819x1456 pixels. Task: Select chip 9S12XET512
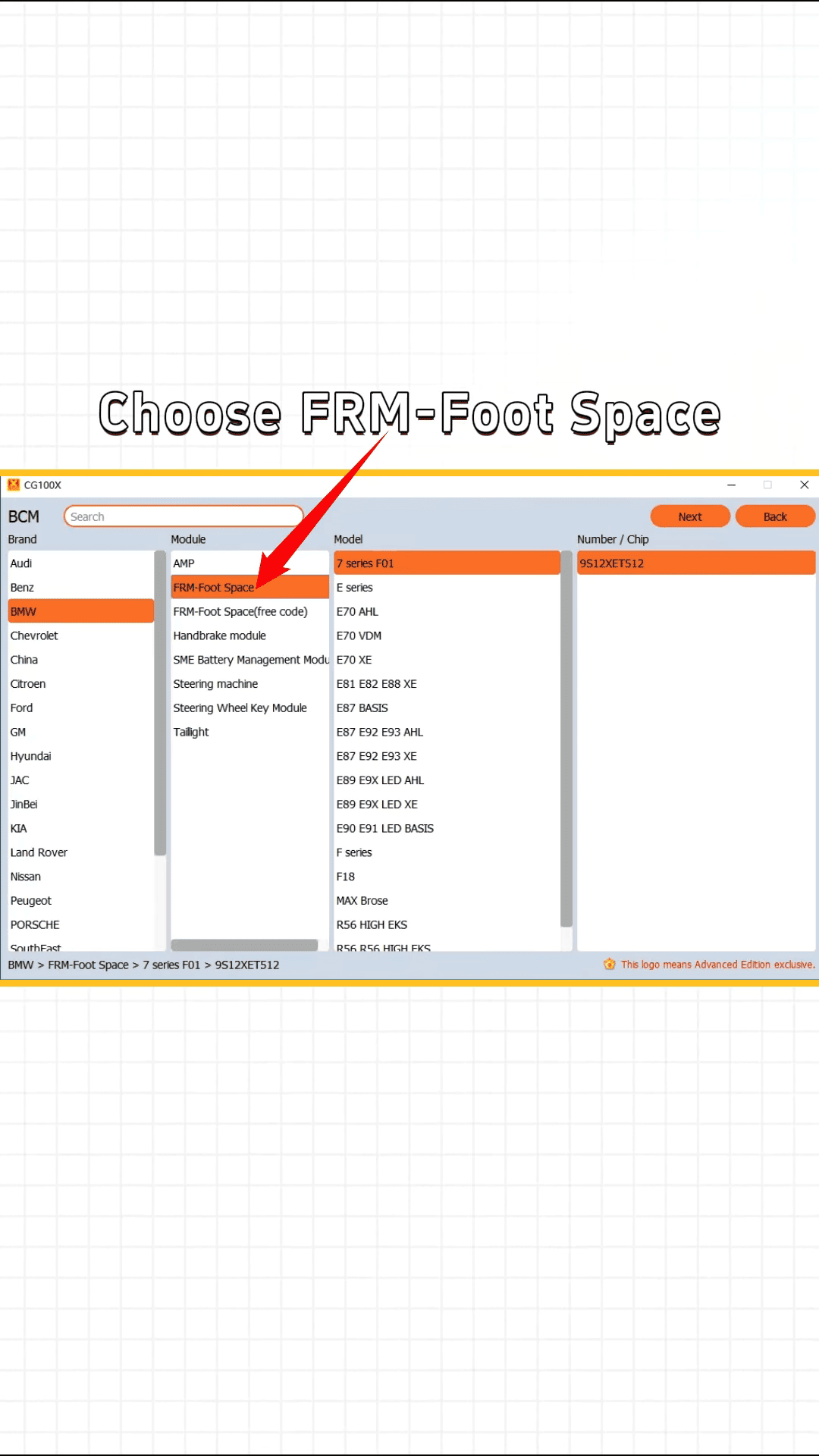click(696, 563)
